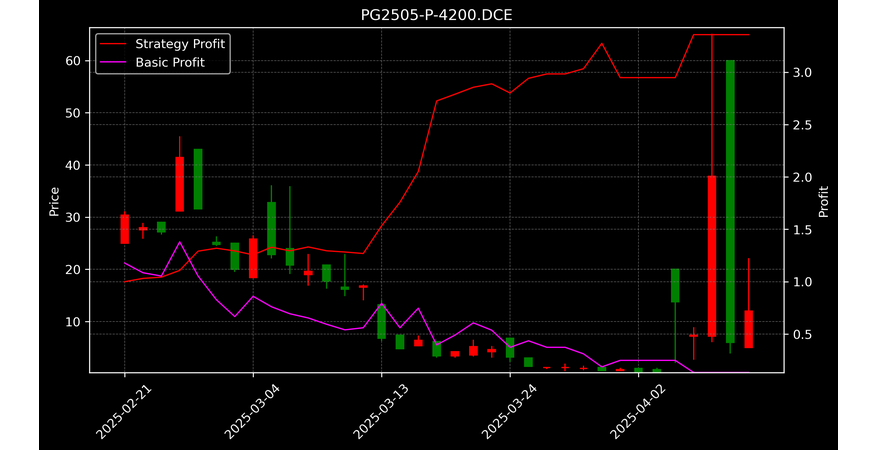Click the green candlestick on 2025-03-13

pos(381,322)
